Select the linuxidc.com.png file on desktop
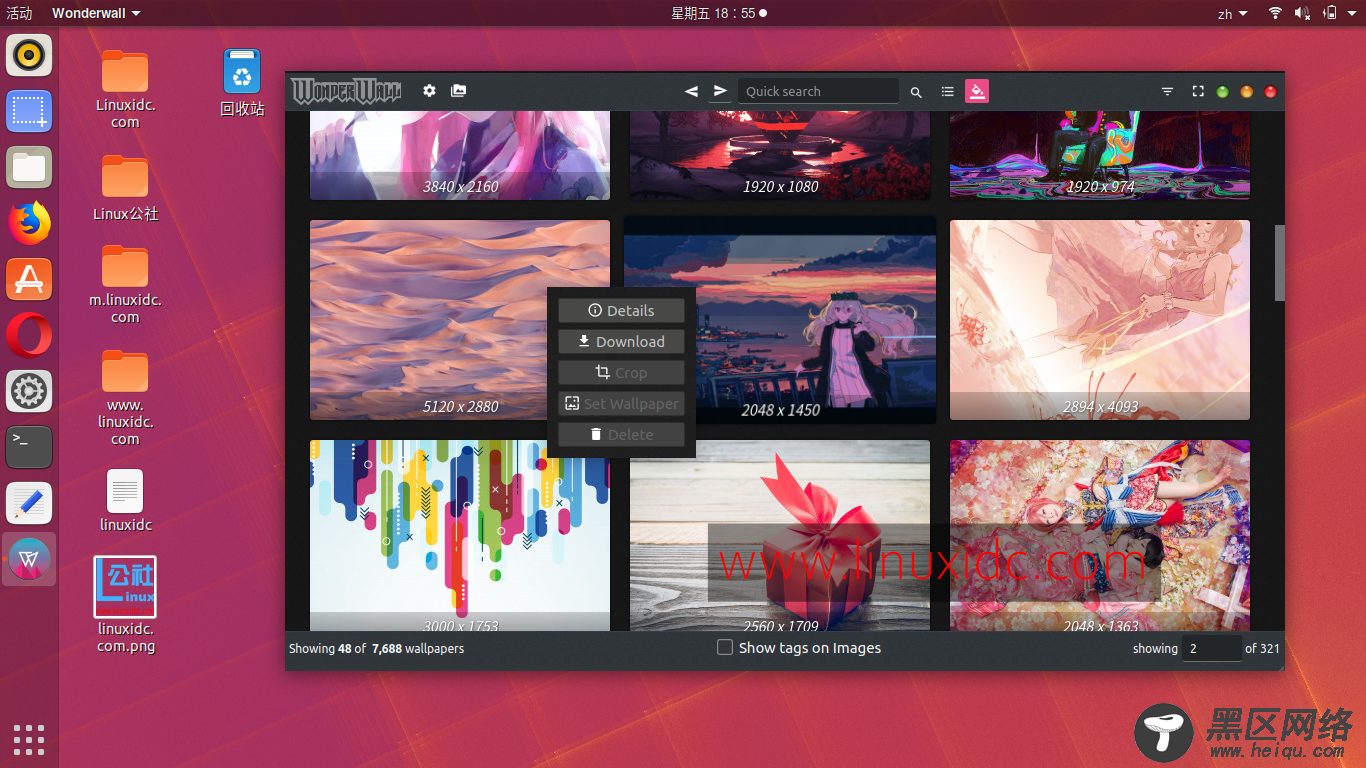The height and width of the screenshot is (768, 1366). 125,605
